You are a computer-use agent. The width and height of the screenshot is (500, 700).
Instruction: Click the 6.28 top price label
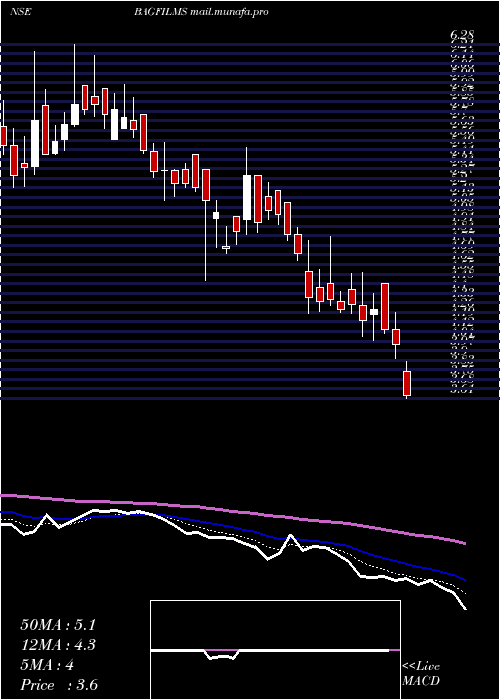462,36
